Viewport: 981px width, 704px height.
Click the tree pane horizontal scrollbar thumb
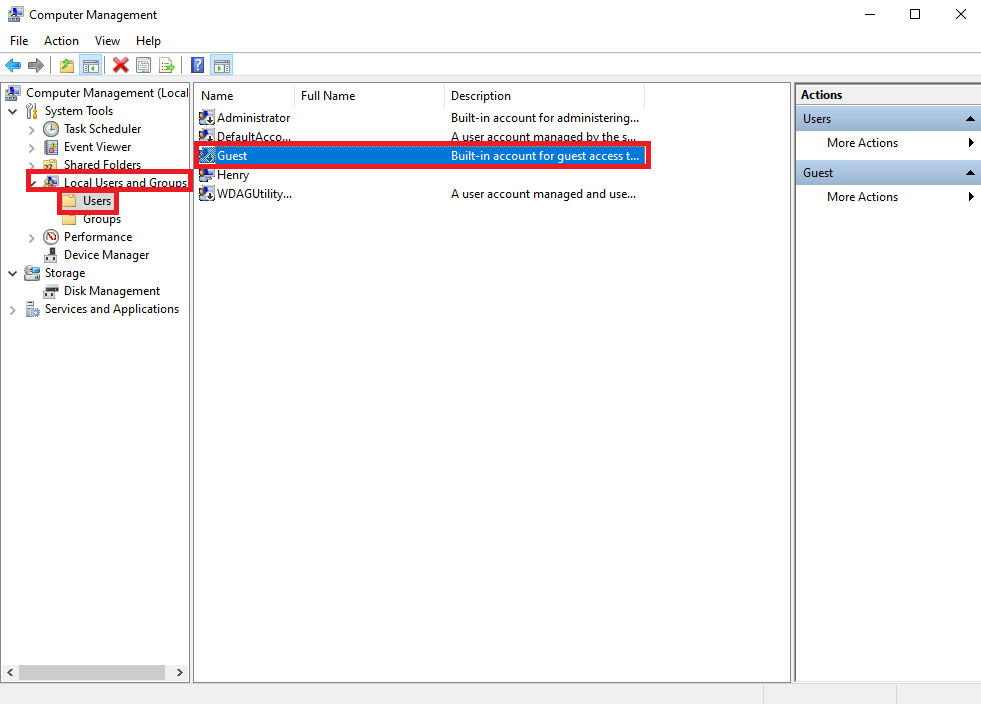(x=92, y=673)
